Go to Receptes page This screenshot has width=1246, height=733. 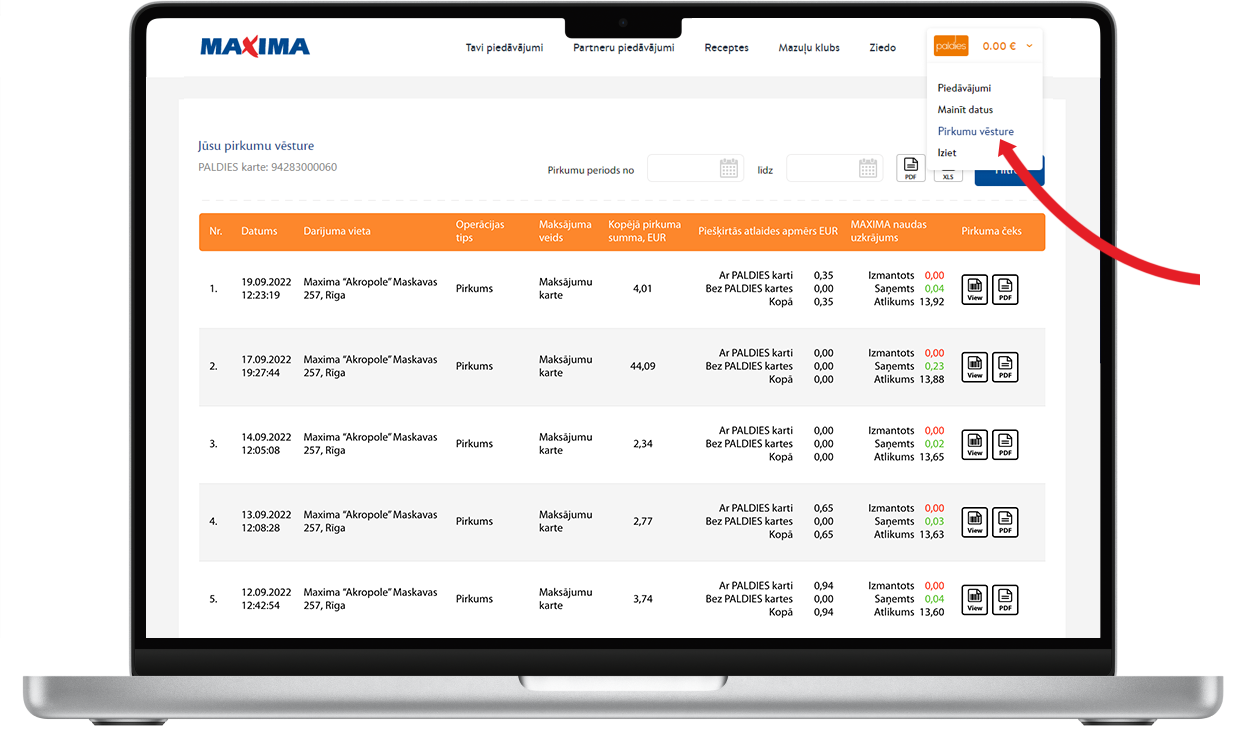point(726,47)
